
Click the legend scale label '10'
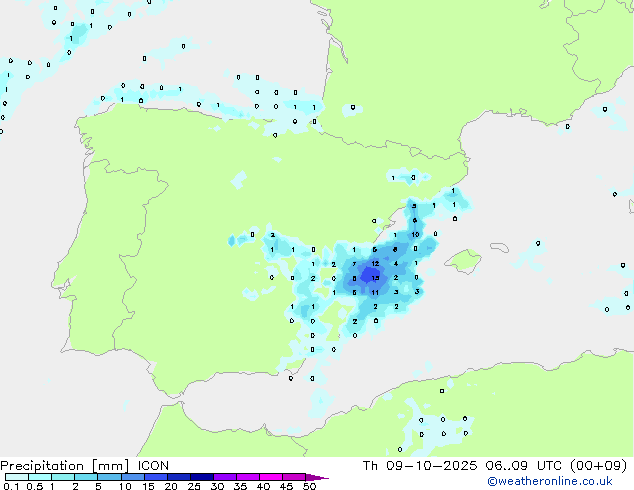[125, 486]
